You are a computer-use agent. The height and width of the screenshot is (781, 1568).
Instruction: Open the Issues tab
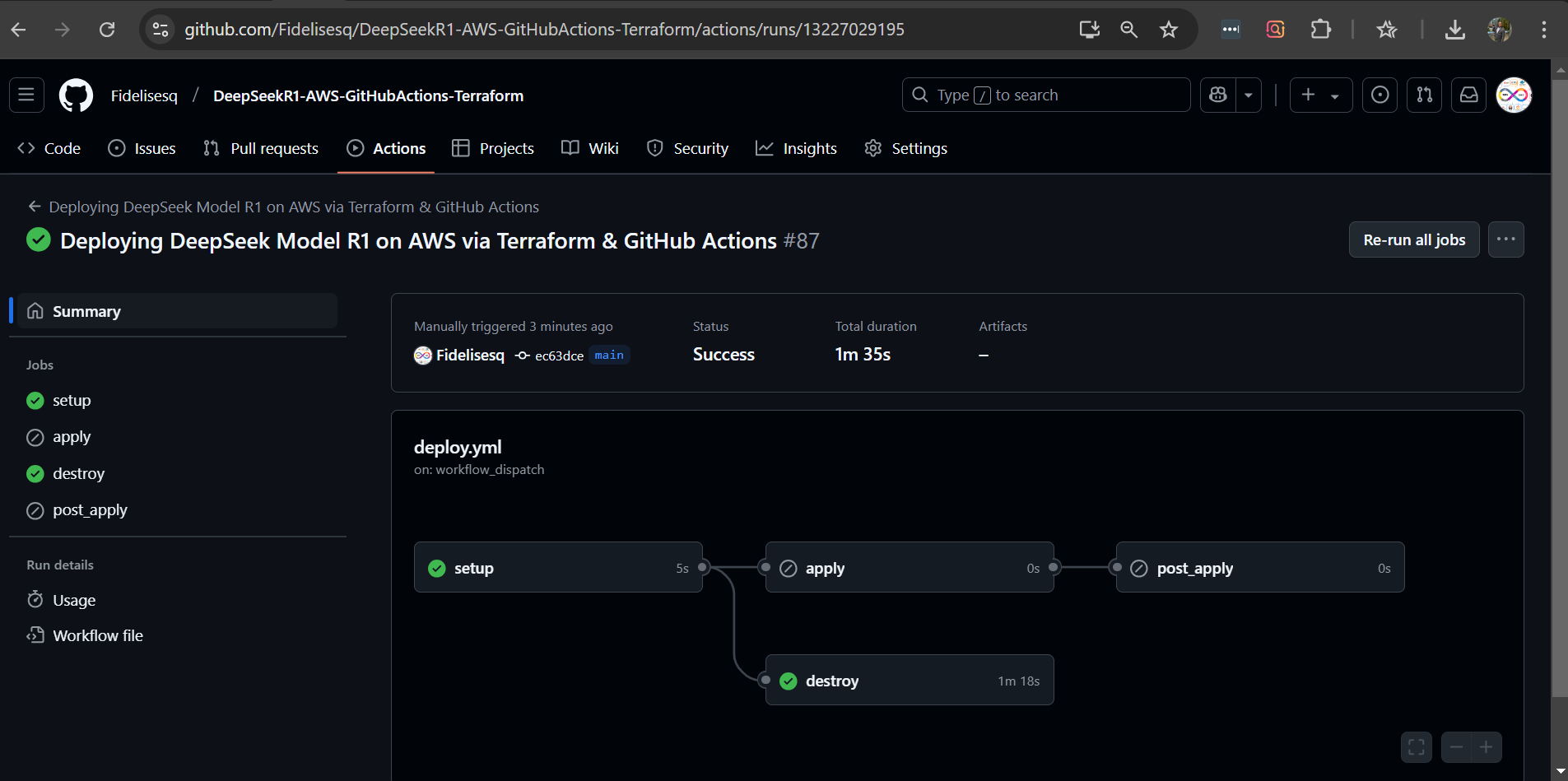coord(142,148)
